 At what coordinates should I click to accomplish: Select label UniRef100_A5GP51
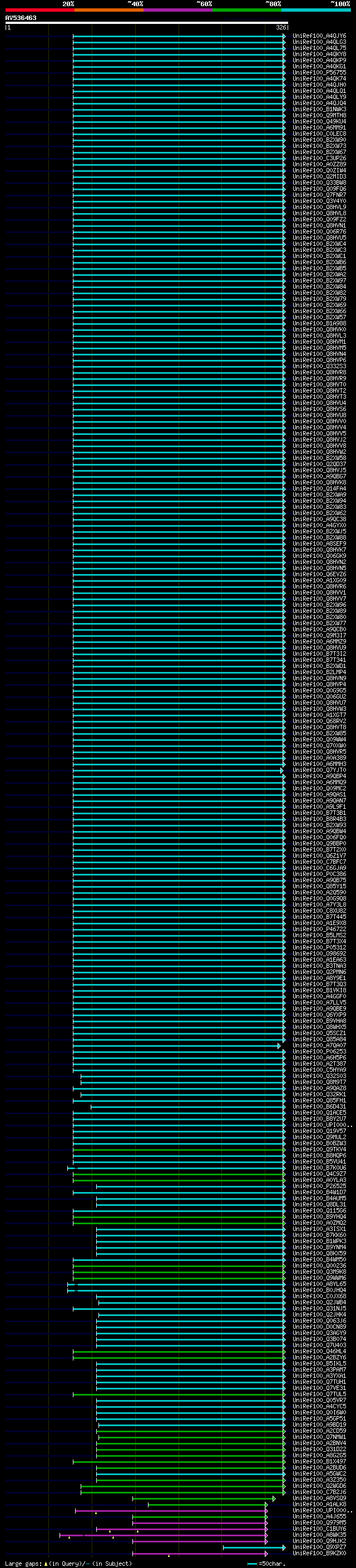319,1418
